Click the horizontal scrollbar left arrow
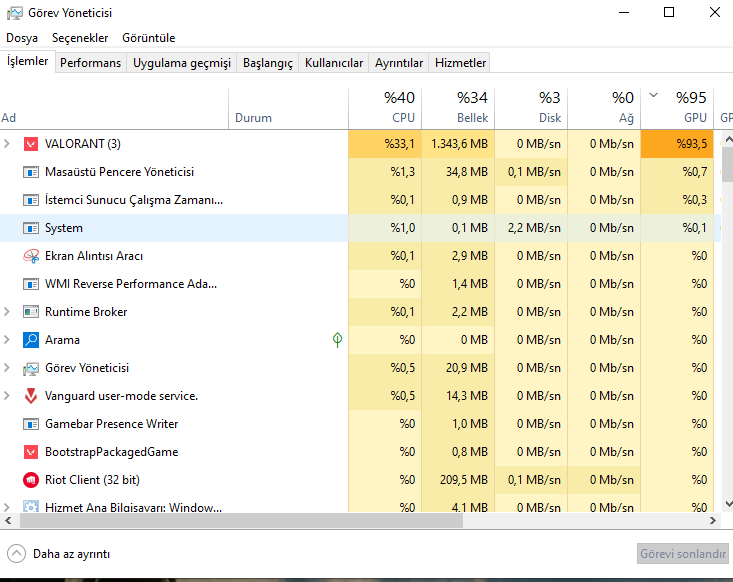This screenshot has height=582, width=733. pos(8,520)
